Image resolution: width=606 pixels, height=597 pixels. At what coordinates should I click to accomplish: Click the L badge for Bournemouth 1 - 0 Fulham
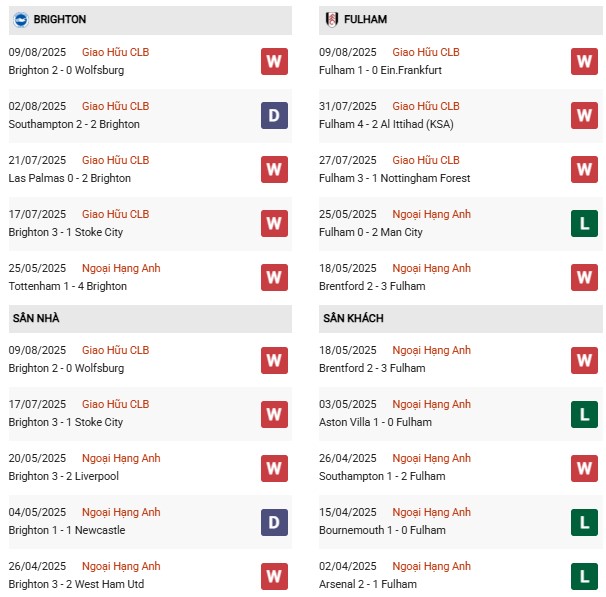click(x=584, y=522)
